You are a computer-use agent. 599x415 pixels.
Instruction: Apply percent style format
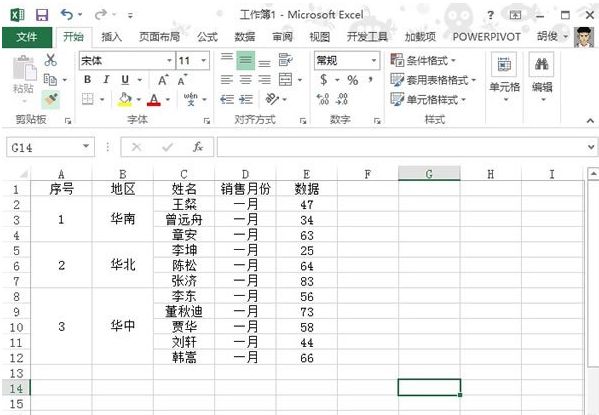(353, 80)
